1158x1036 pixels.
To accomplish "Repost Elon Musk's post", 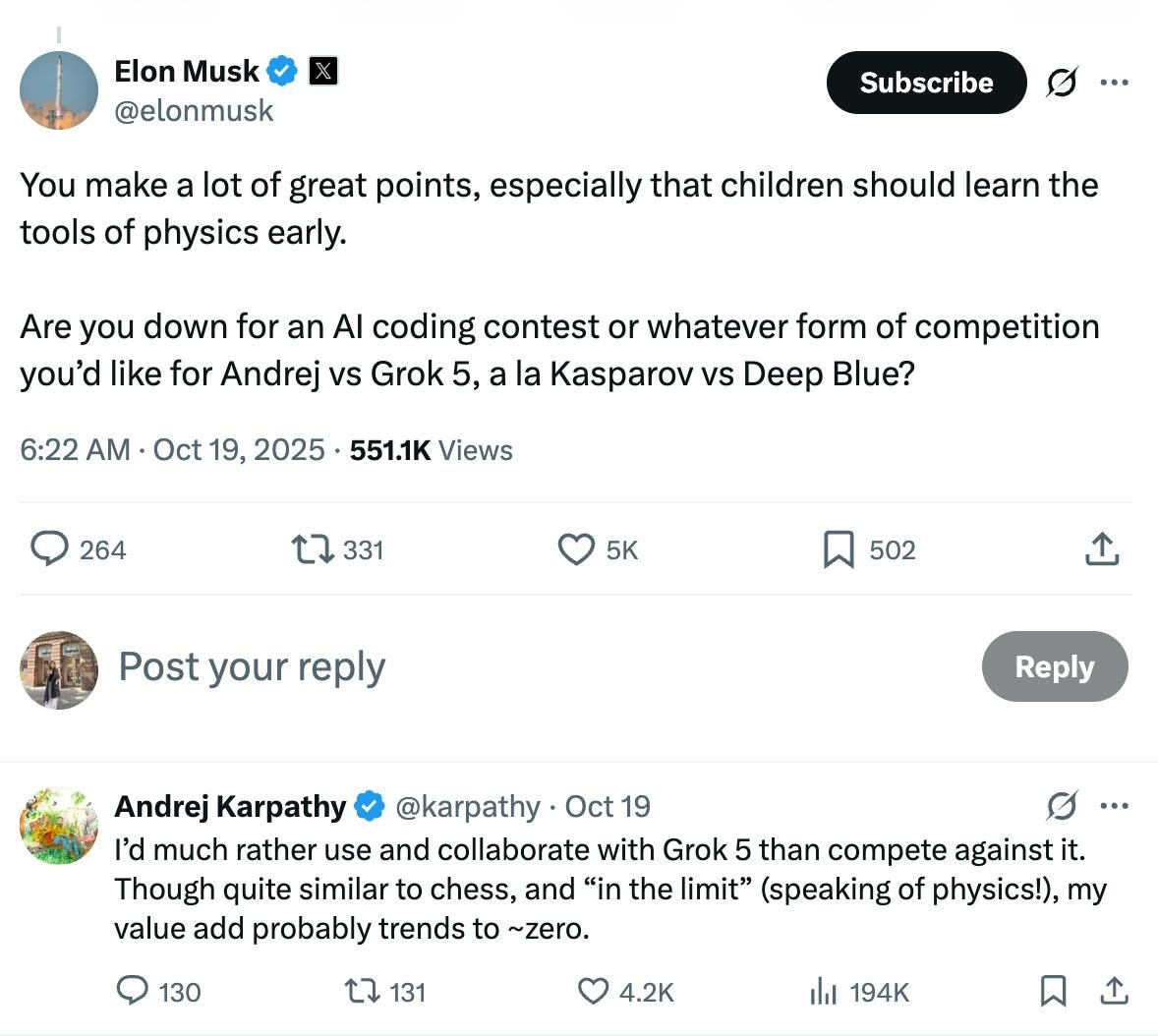I will [x=313, y=548].
